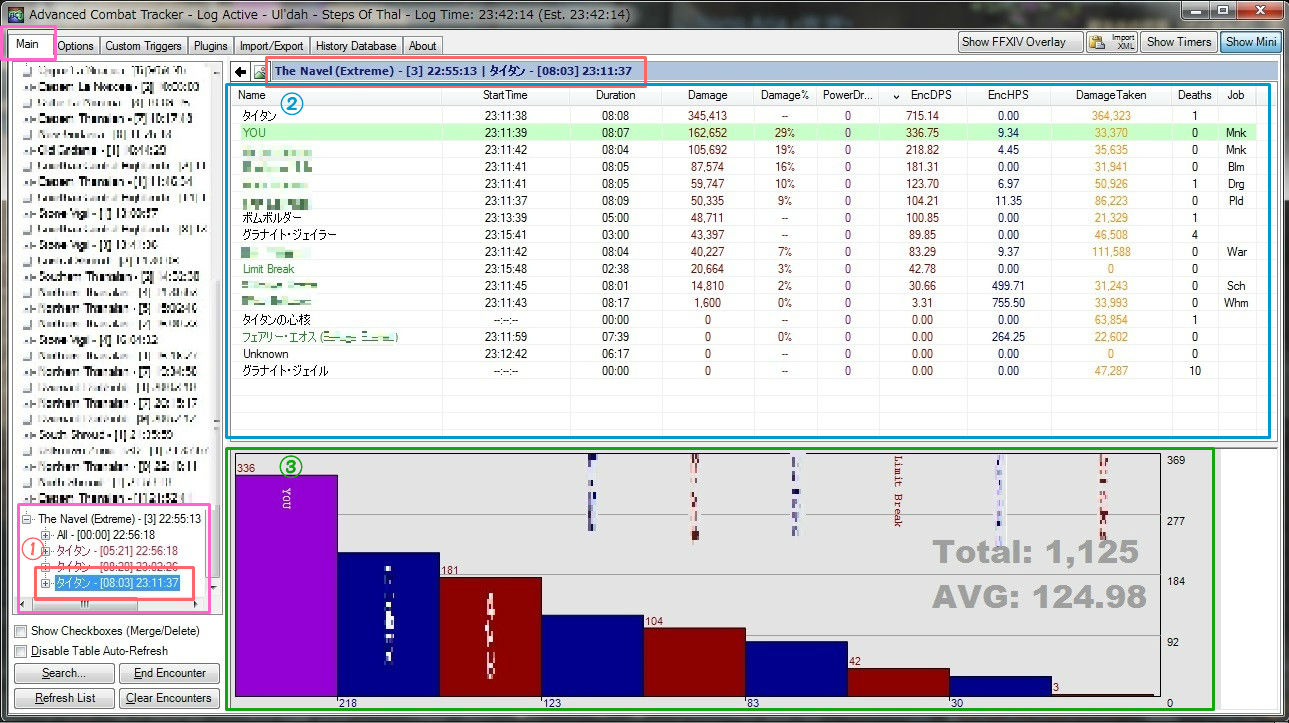The width and height of the screenshot is (1289, 723).
Task: Open the Options tab
Action: (x=75, y=46)
